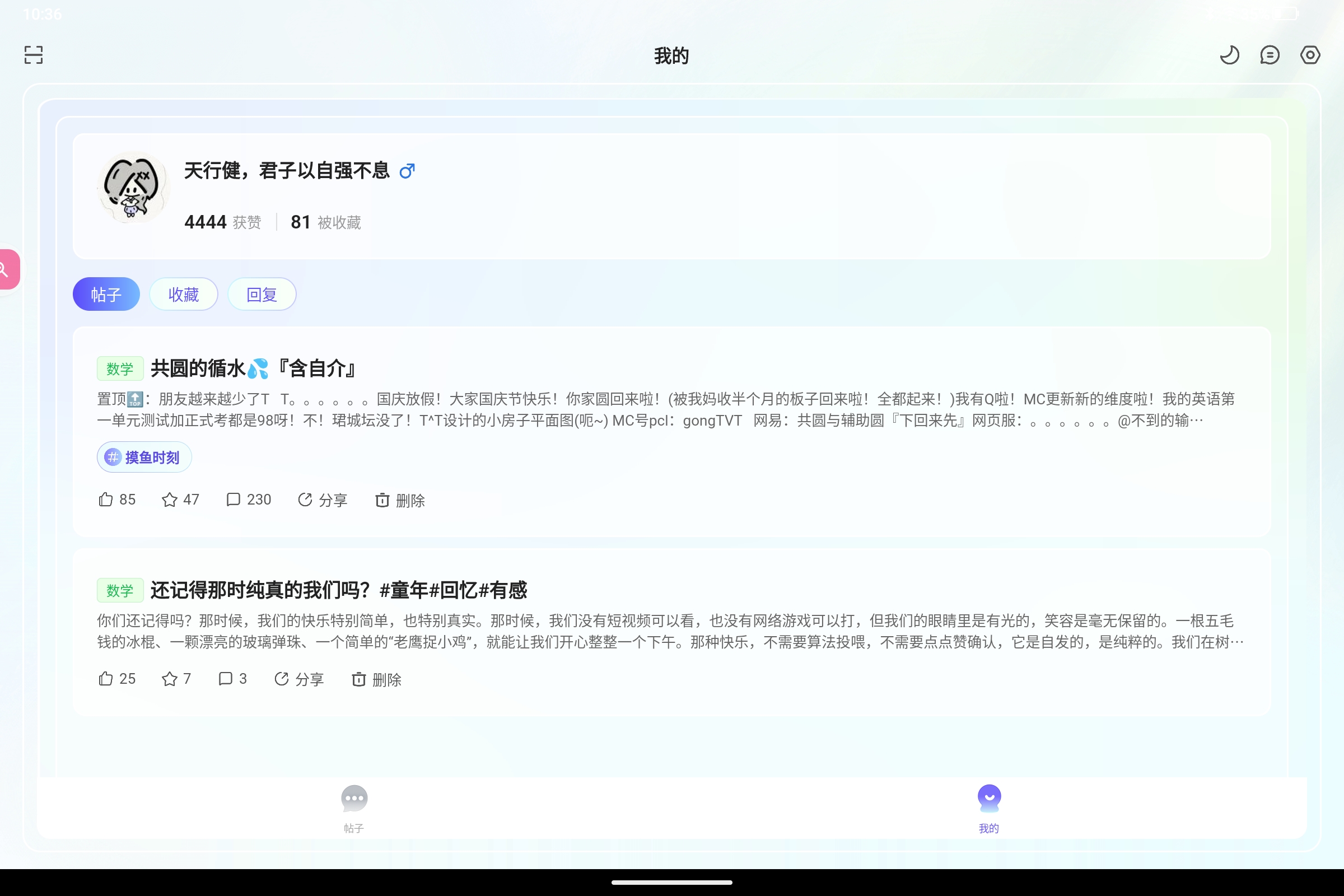Select 我的 in the bottom navigation
The height and width of the screenshot is (896, 1344).
[x=989, y=809]
